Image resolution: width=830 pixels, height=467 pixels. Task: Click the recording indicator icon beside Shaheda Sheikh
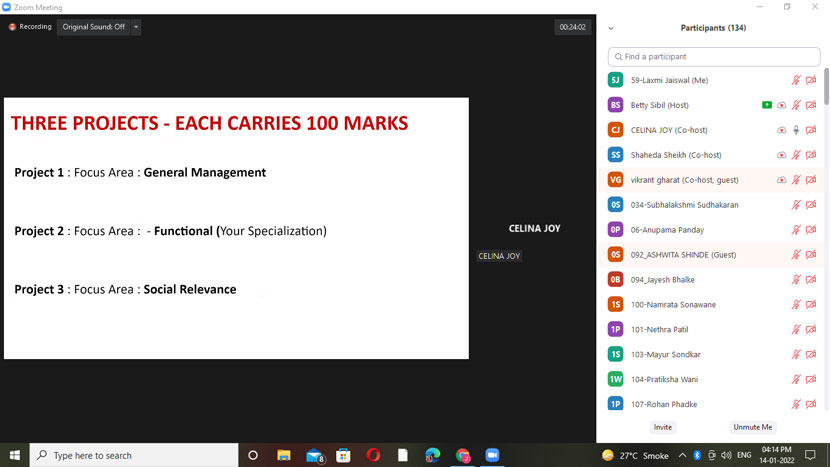(781, 155)
